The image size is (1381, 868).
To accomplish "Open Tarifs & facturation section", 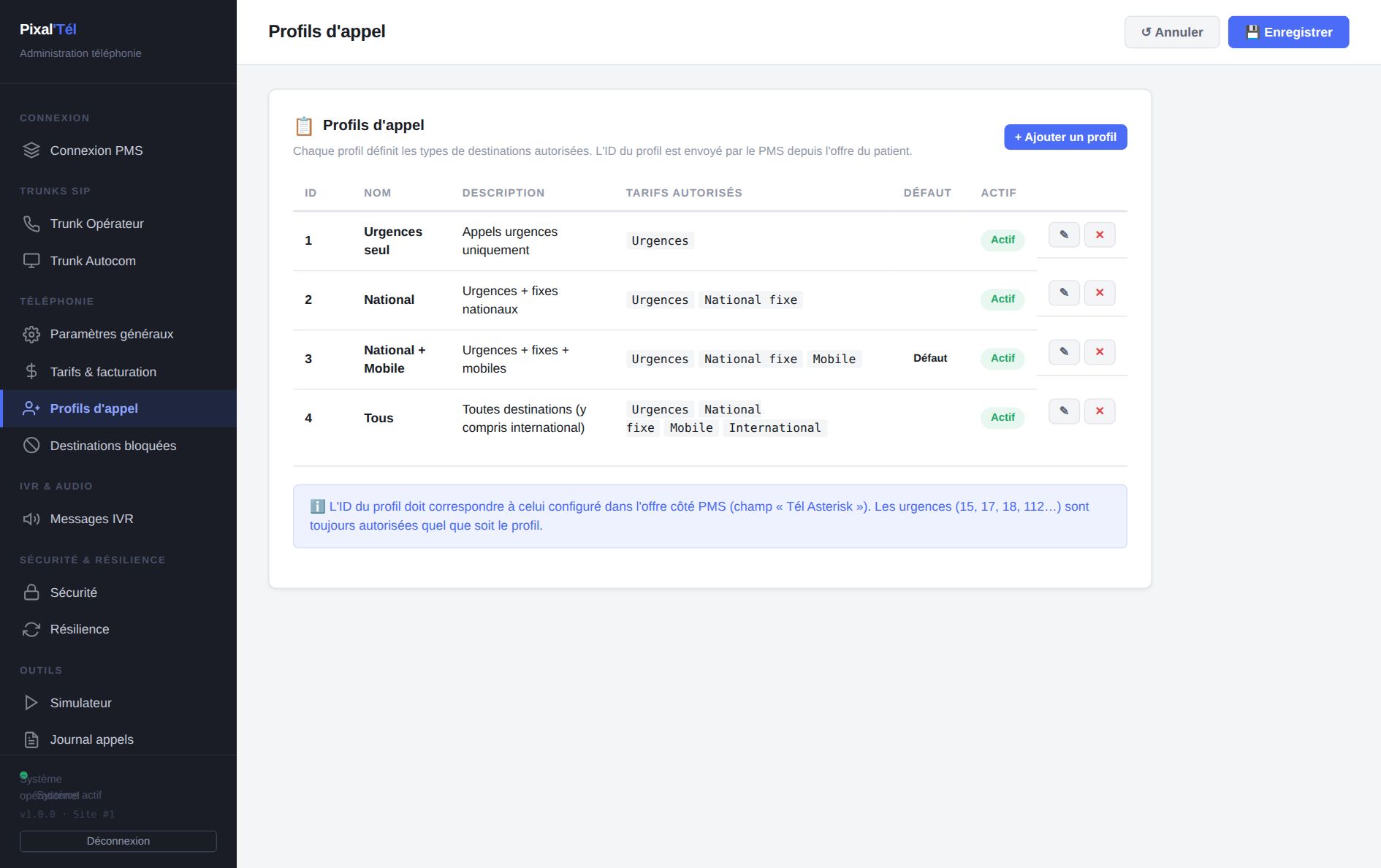I will pos(118,372).
